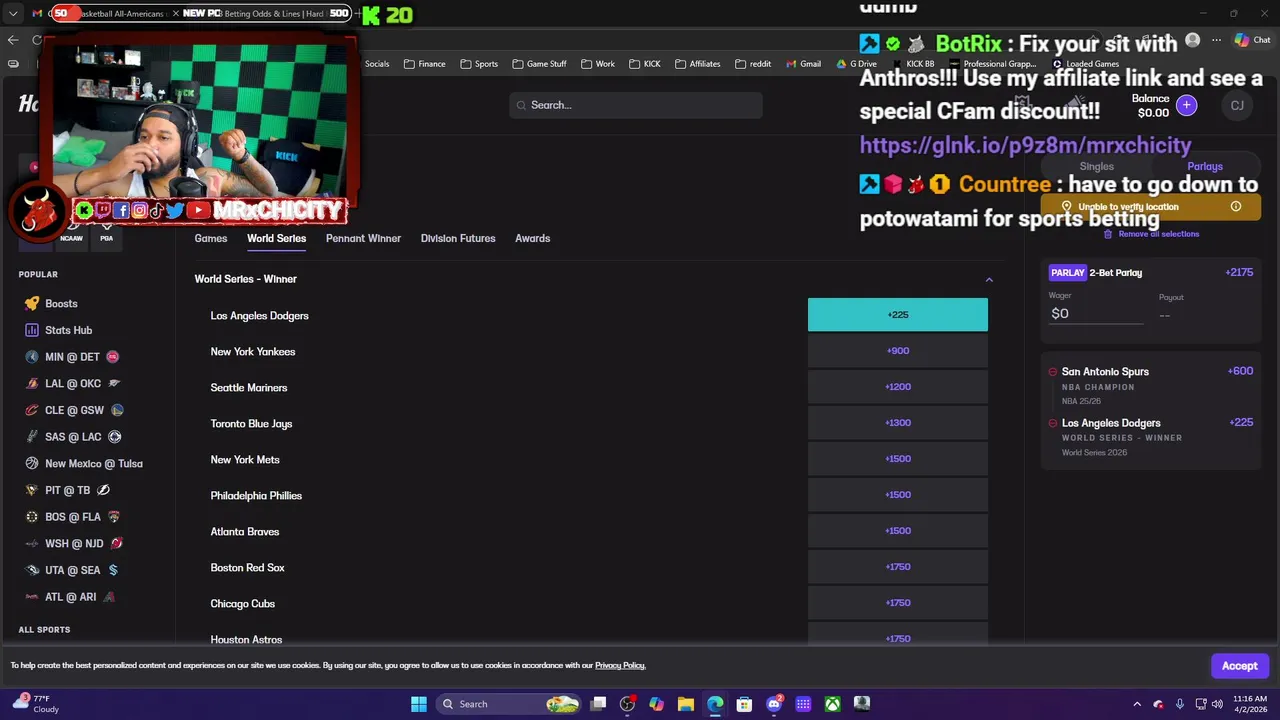Image resolution: width=1280 pixels, height=720 pixels.
Task: Show hidden system tray icons
Action: tap(1137, 704)
